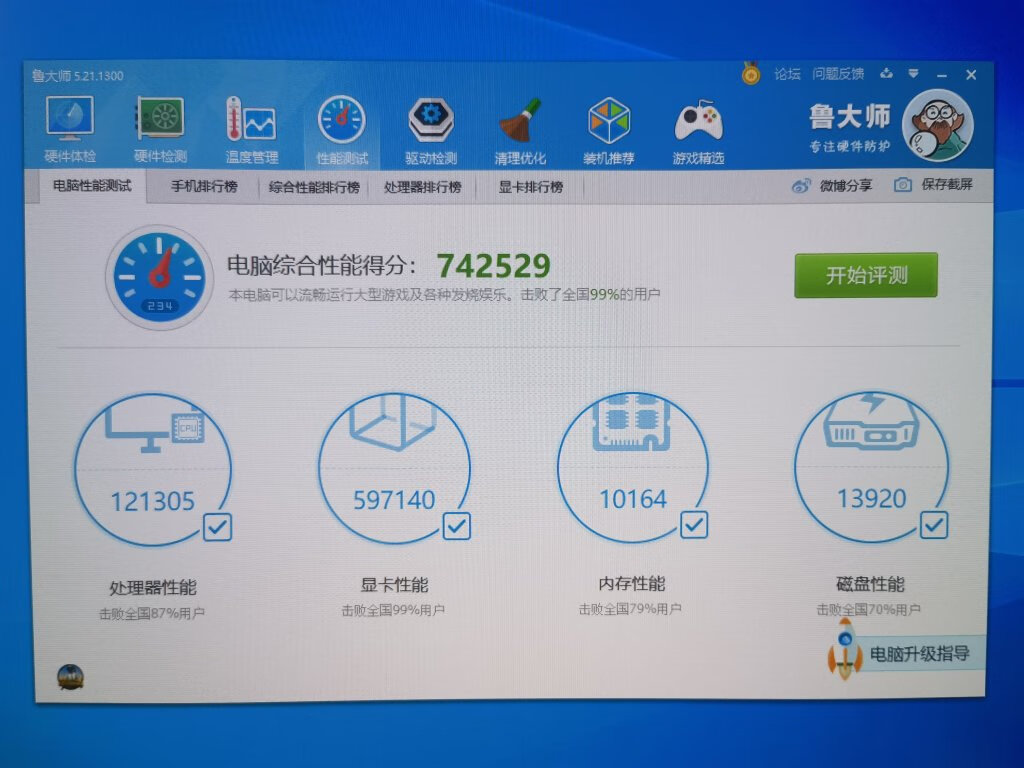The height and width of the screenshot is (768, 1024).
Task: Switch to 电脑性能测试 tab
Action: [x=92, y=186]
